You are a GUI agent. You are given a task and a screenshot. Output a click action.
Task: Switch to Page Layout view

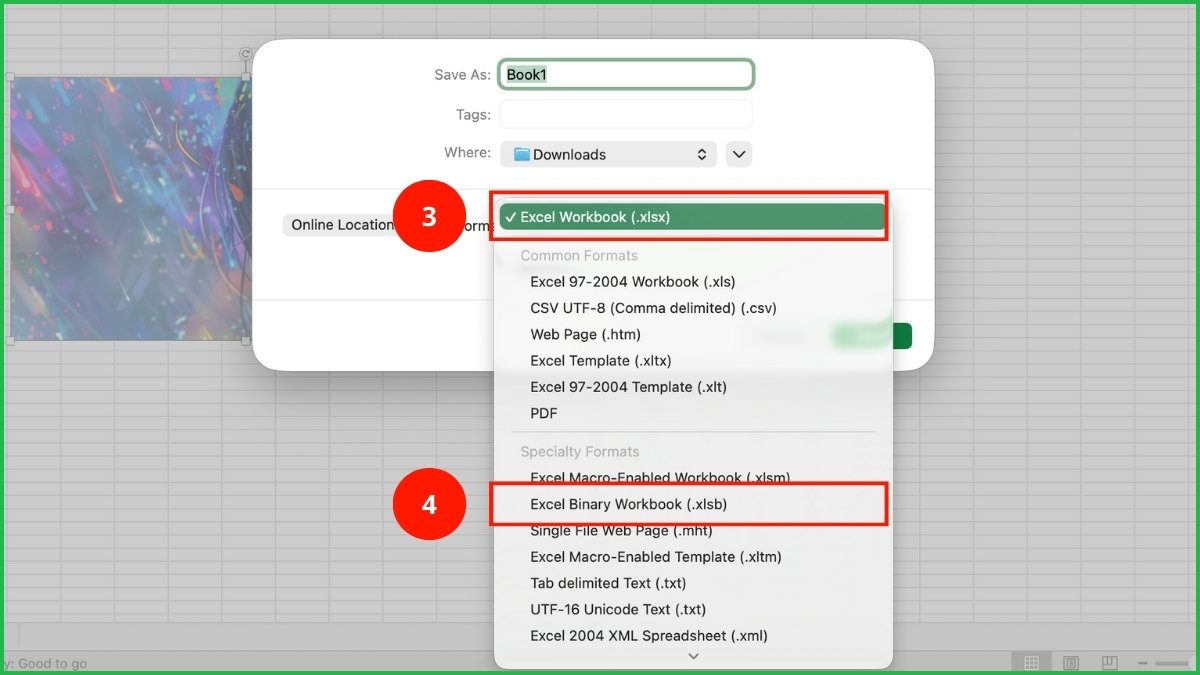[x=1071, y=662]
